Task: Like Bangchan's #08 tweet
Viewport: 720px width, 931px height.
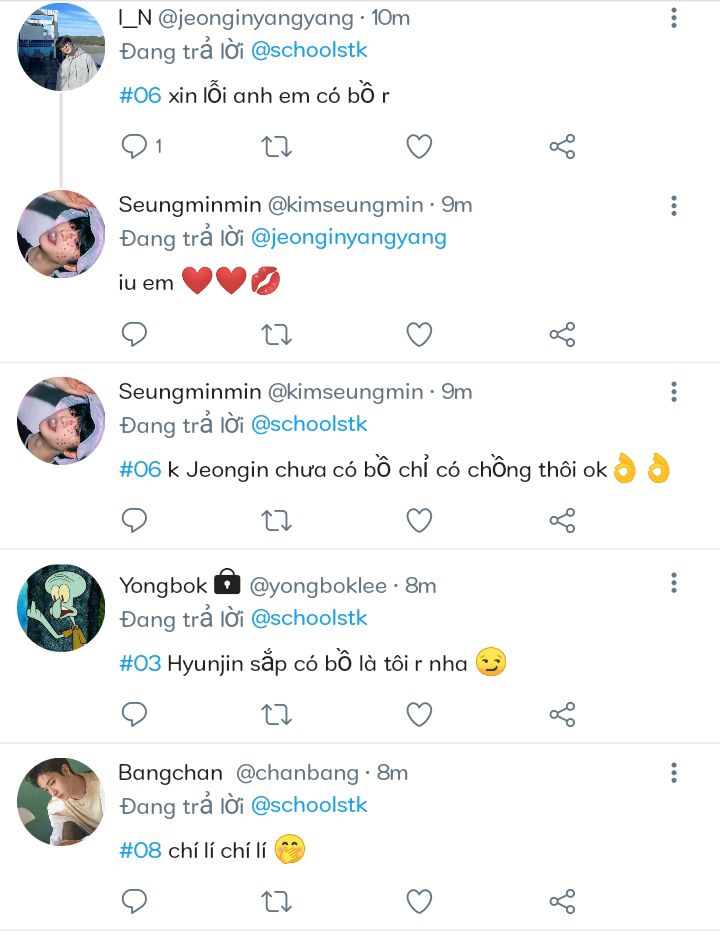Action: coord(419,901)
